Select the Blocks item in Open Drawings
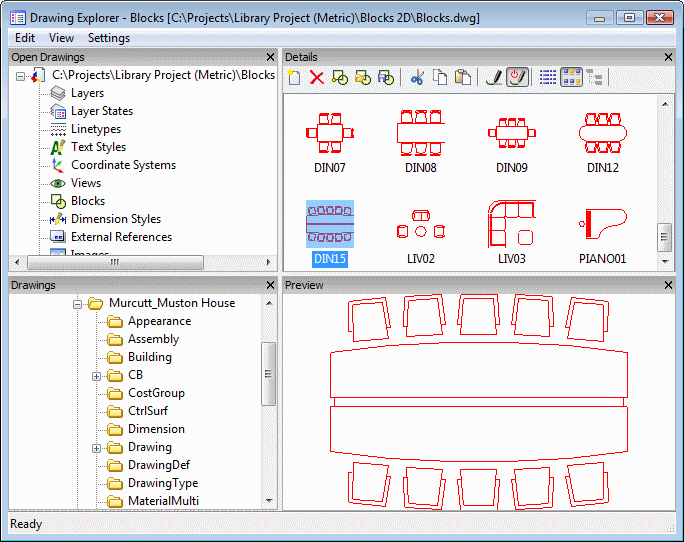Viewport: 684px width, 542px height. [x=87, y=201]
